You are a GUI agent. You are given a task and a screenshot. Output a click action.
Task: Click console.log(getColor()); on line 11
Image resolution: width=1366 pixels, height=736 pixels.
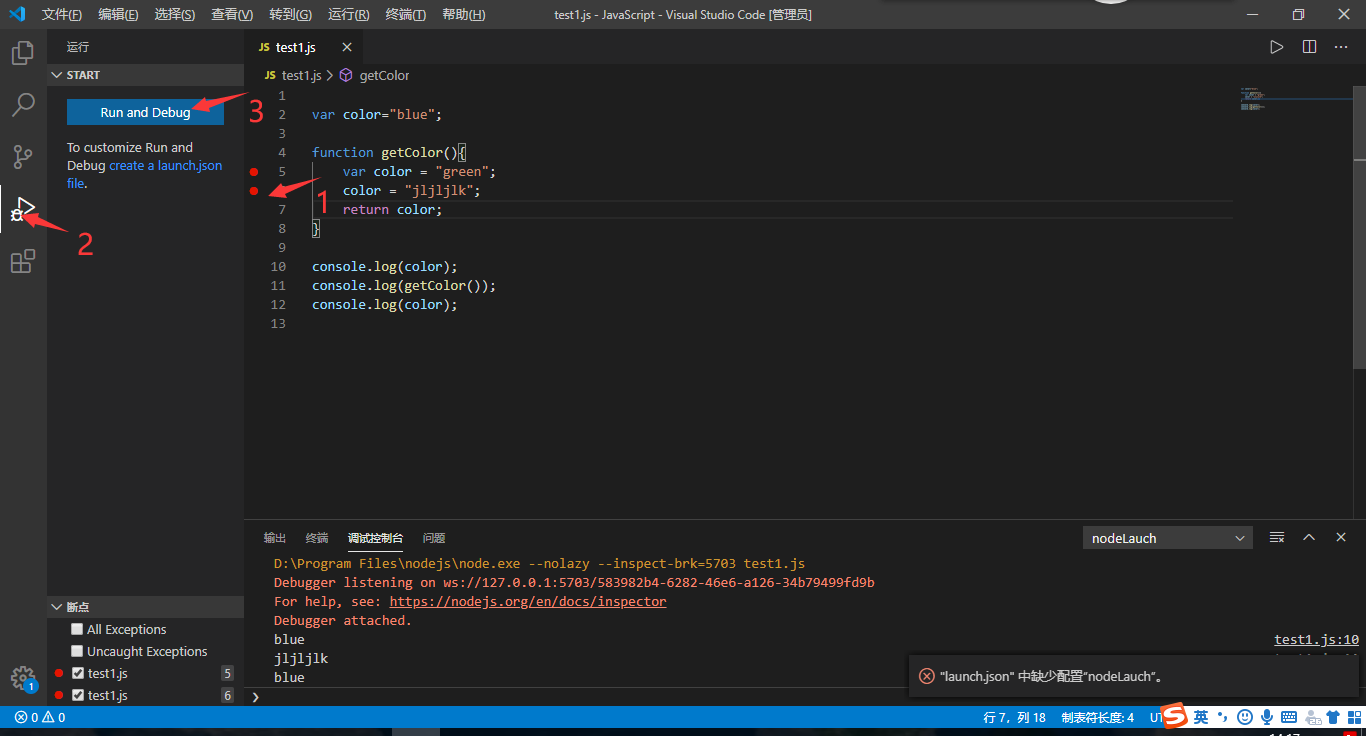[404, 286]
